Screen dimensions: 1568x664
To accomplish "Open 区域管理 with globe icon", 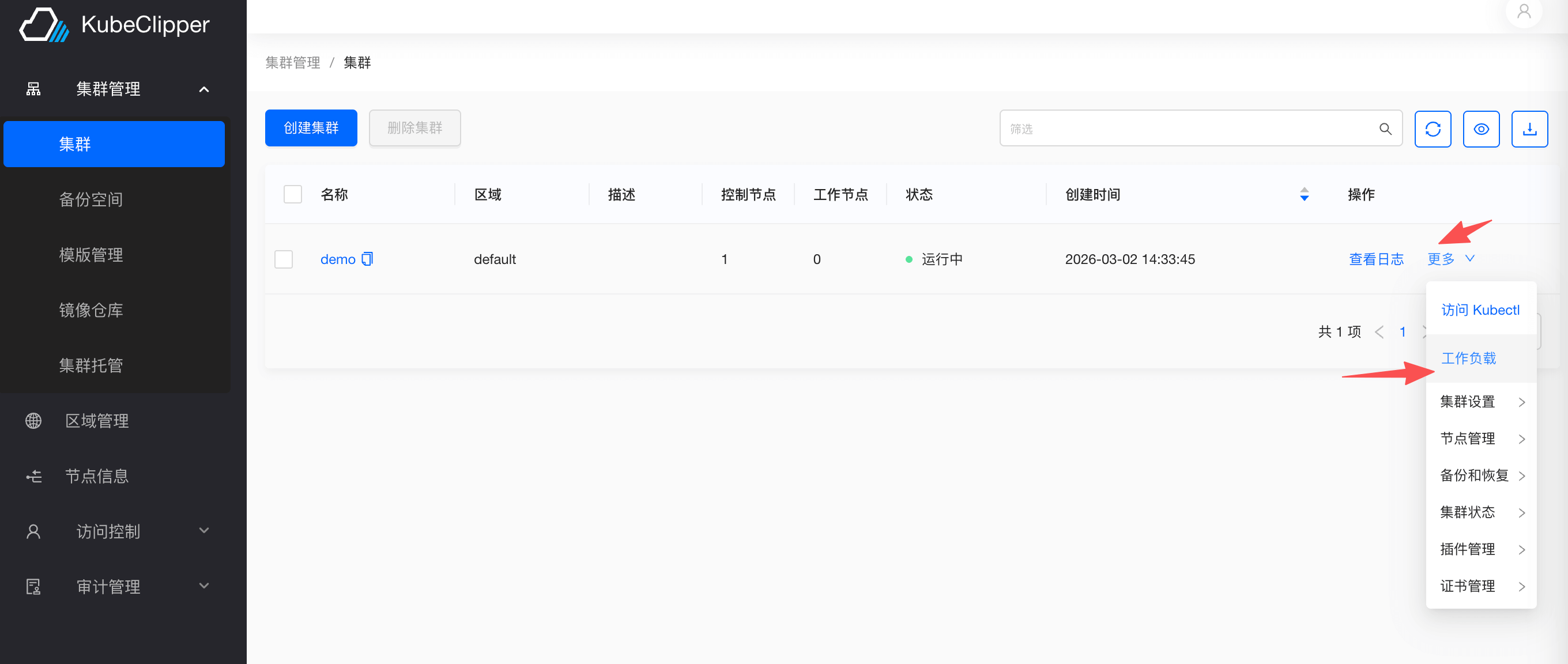I will pos(96,421).
